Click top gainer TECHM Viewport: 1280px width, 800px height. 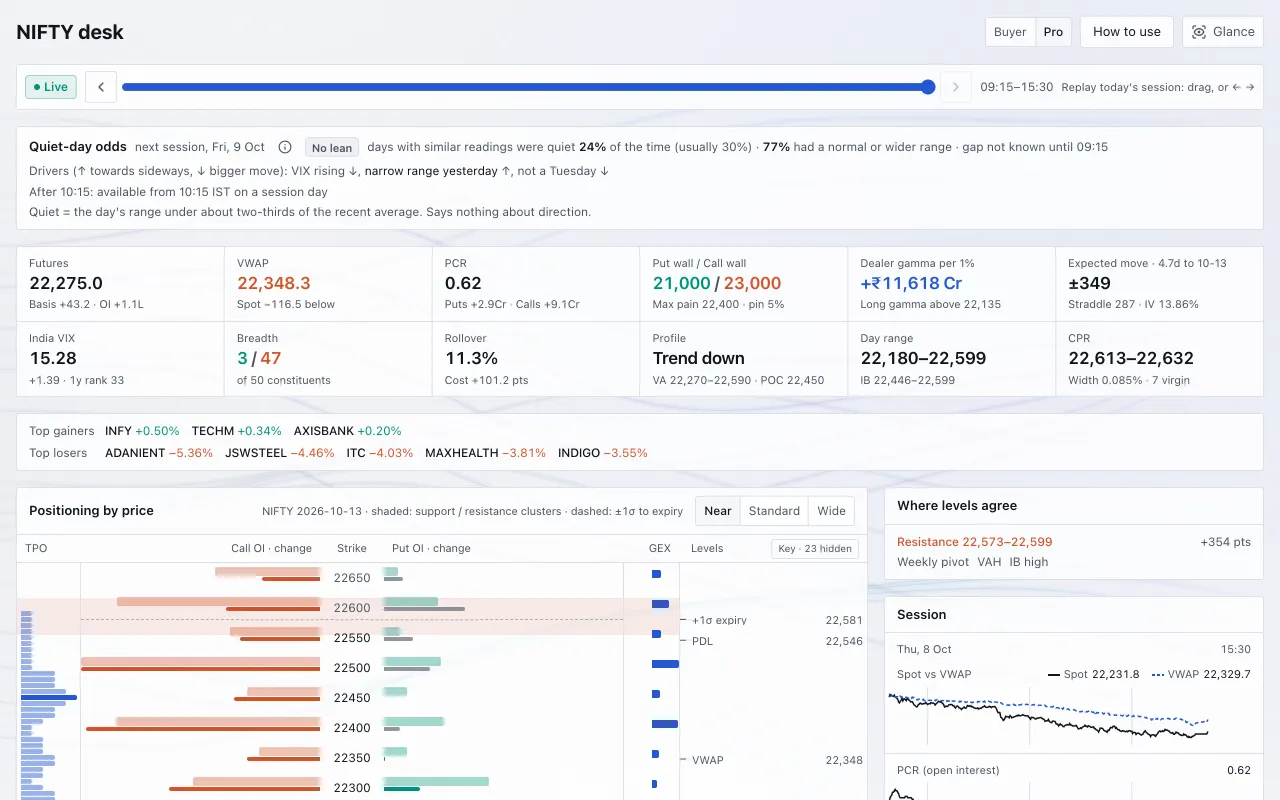(212, 431)
